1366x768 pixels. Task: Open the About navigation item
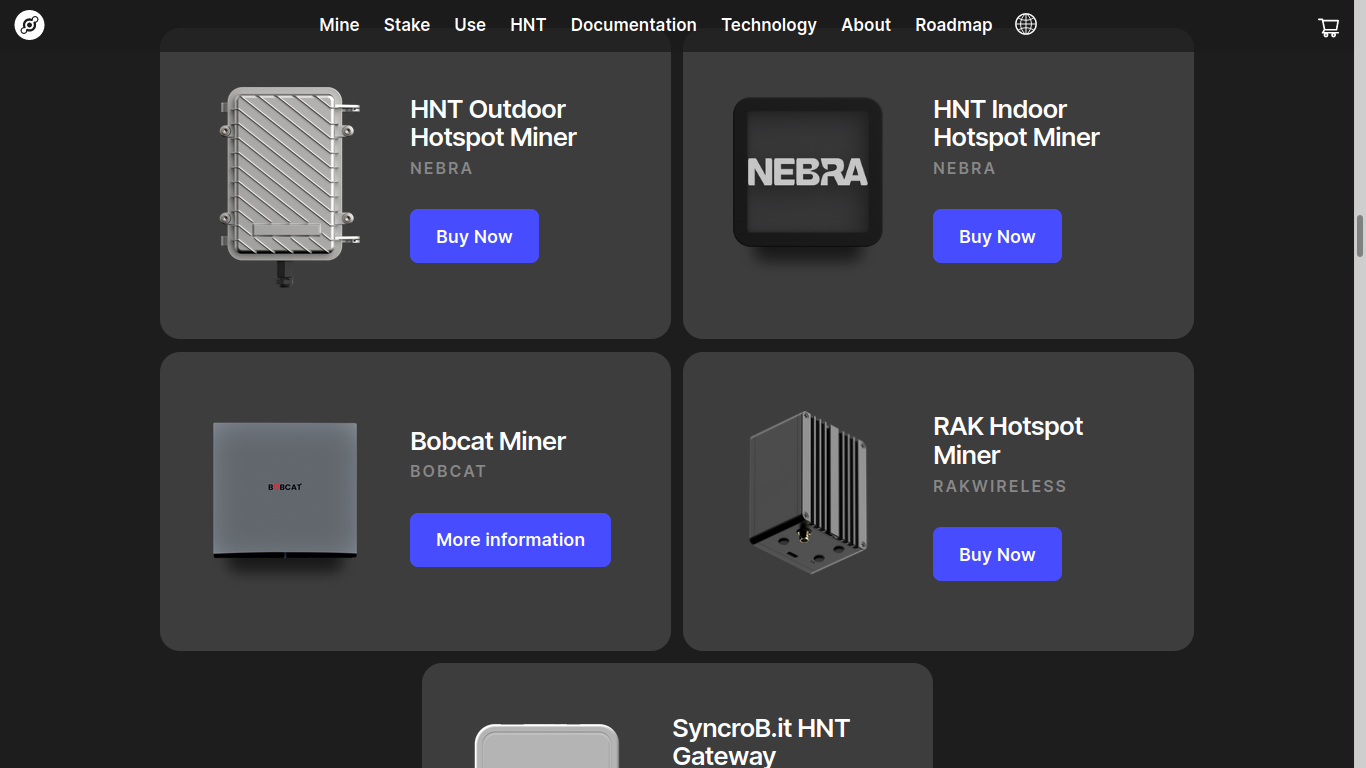click(x=866, y=25)
